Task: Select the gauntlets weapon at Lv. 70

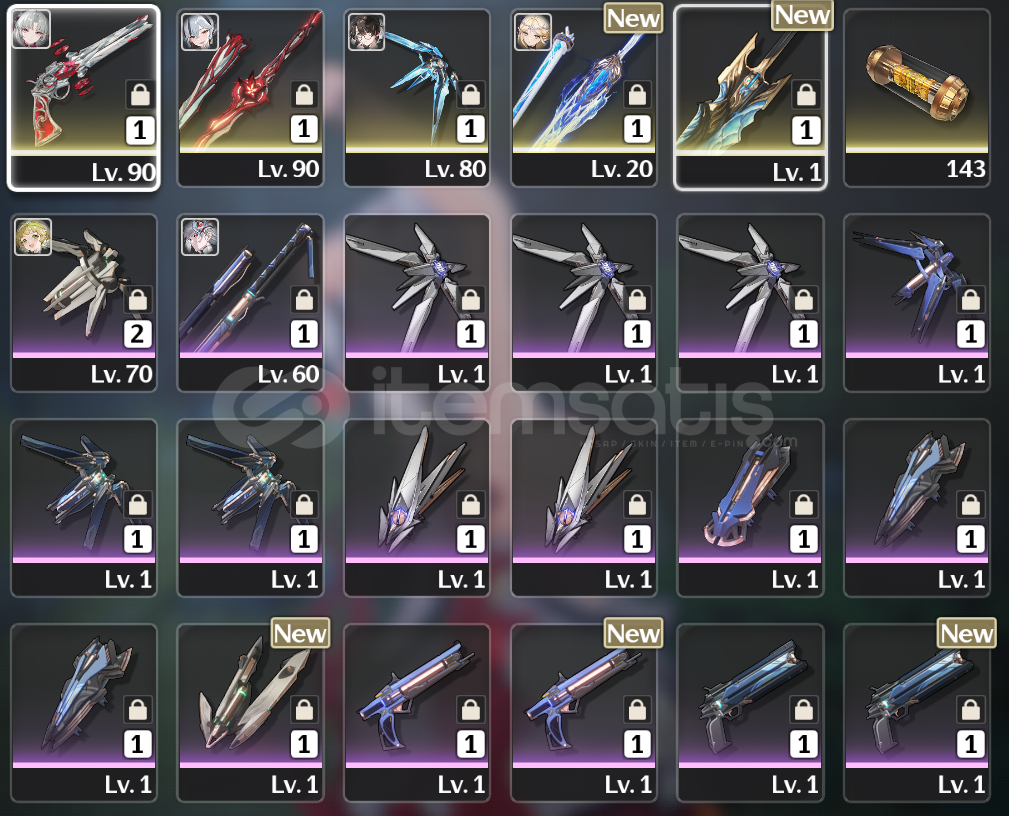Action: tap(84, 303)
